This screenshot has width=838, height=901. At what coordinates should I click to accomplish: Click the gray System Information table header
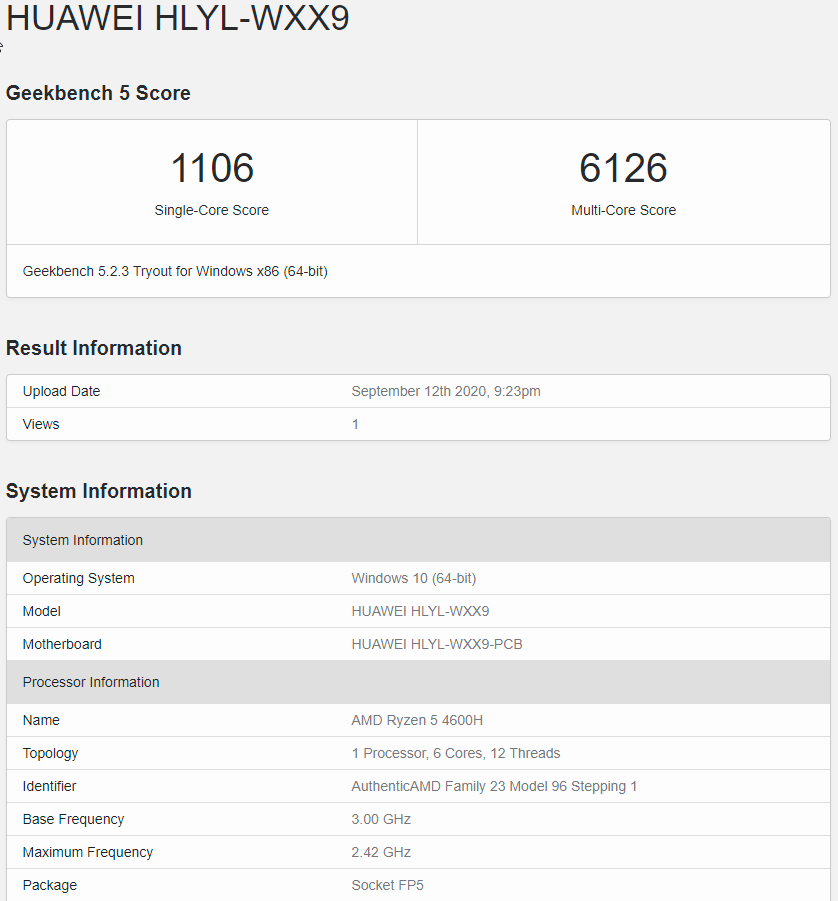coord(418,540)
